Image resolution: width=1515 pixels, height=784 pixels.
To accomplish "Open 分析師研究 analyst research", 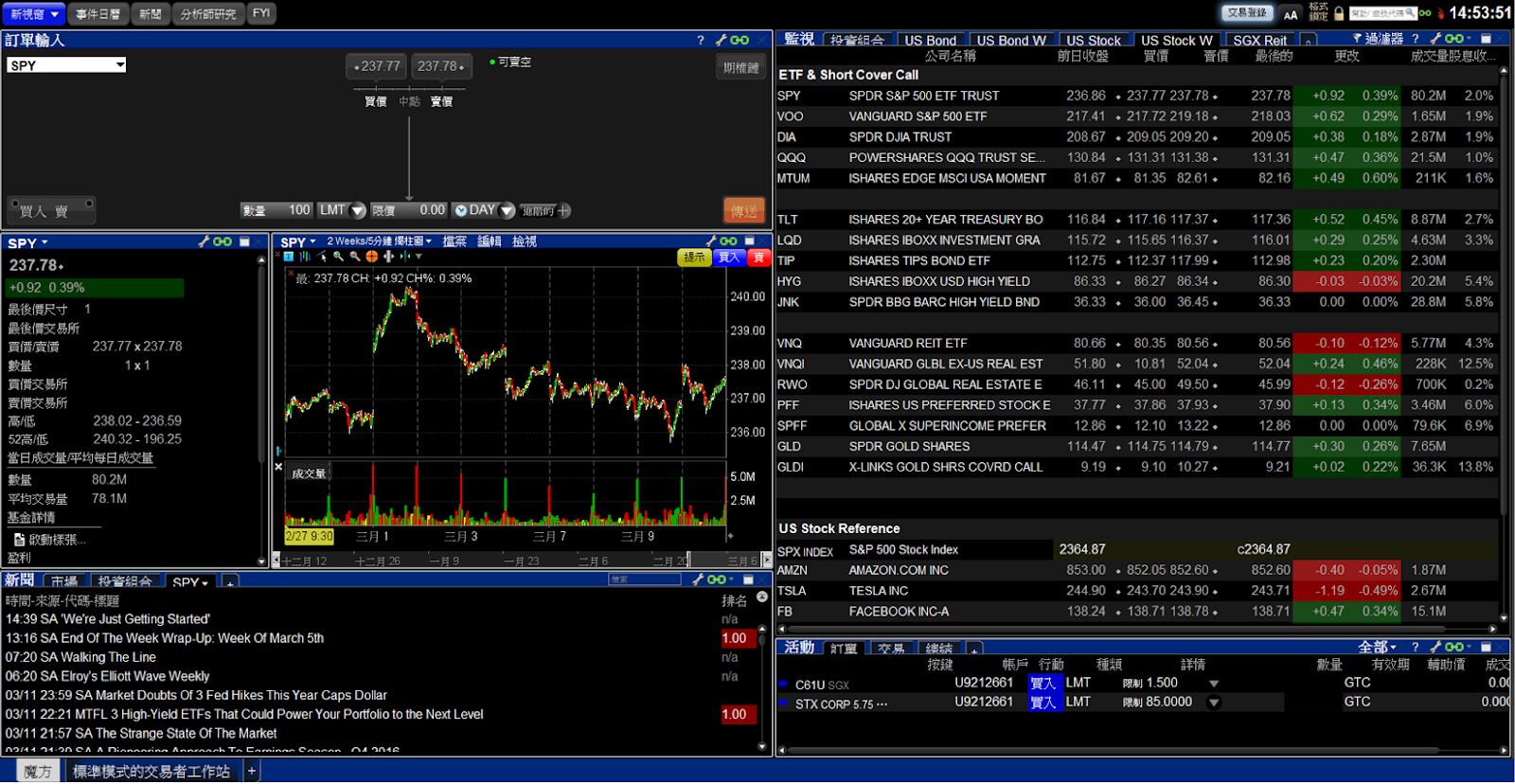I will pos(208,14).
